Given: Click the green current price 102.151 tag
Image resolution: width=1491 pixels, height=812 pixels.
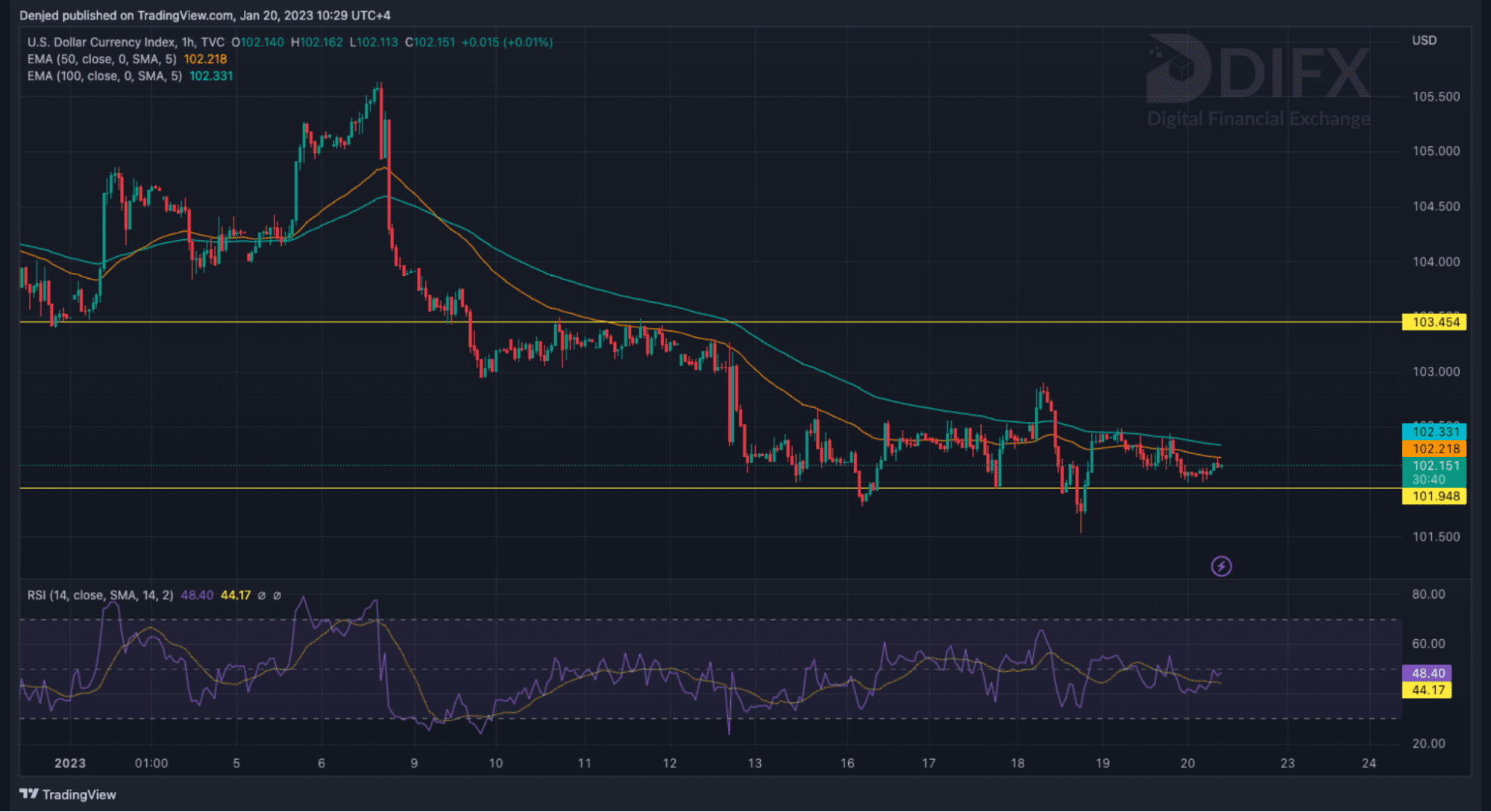Looking at the screenshot, I should click(1434, 466).
